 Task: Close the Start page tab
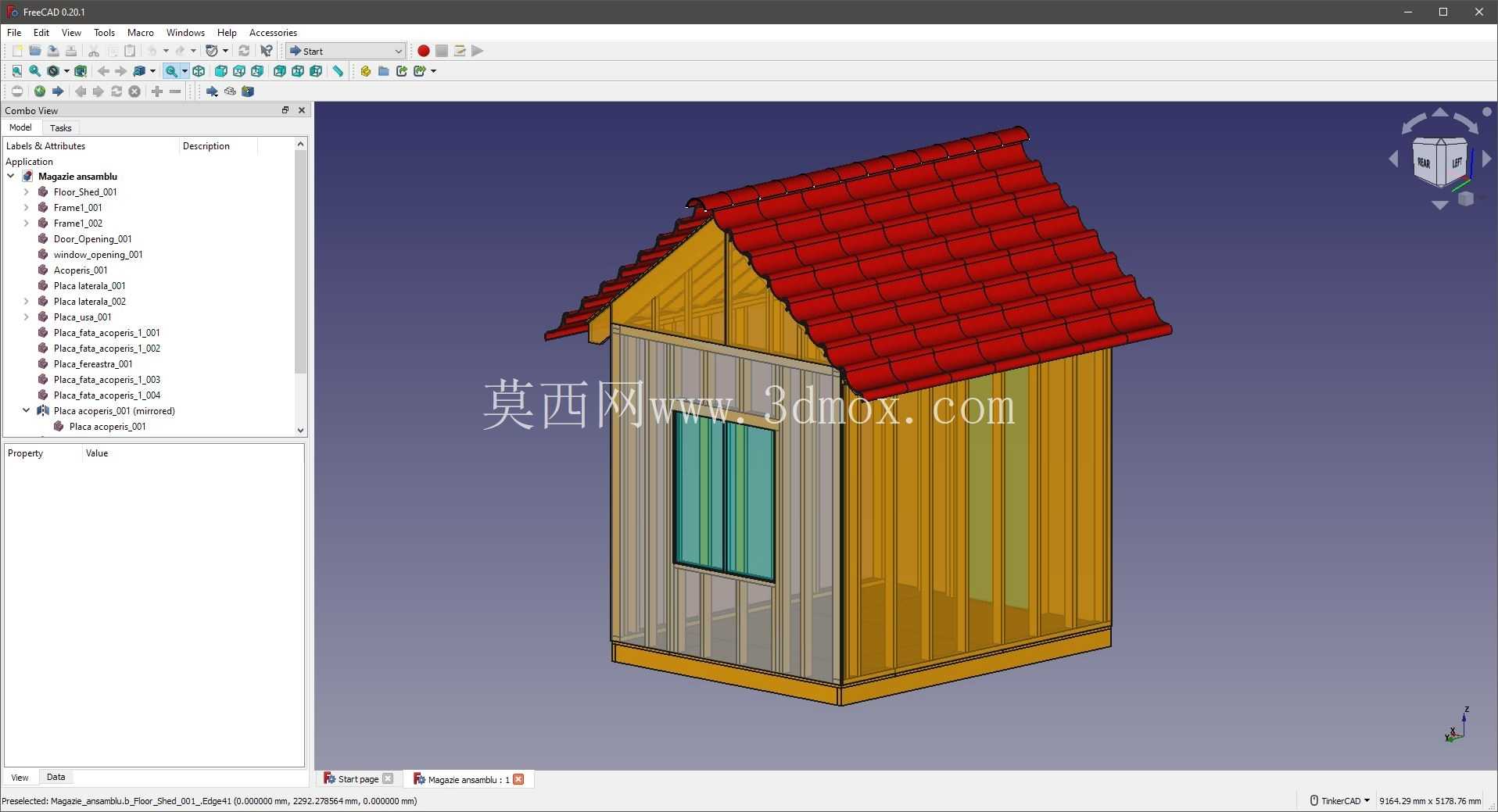coord(388,779)
